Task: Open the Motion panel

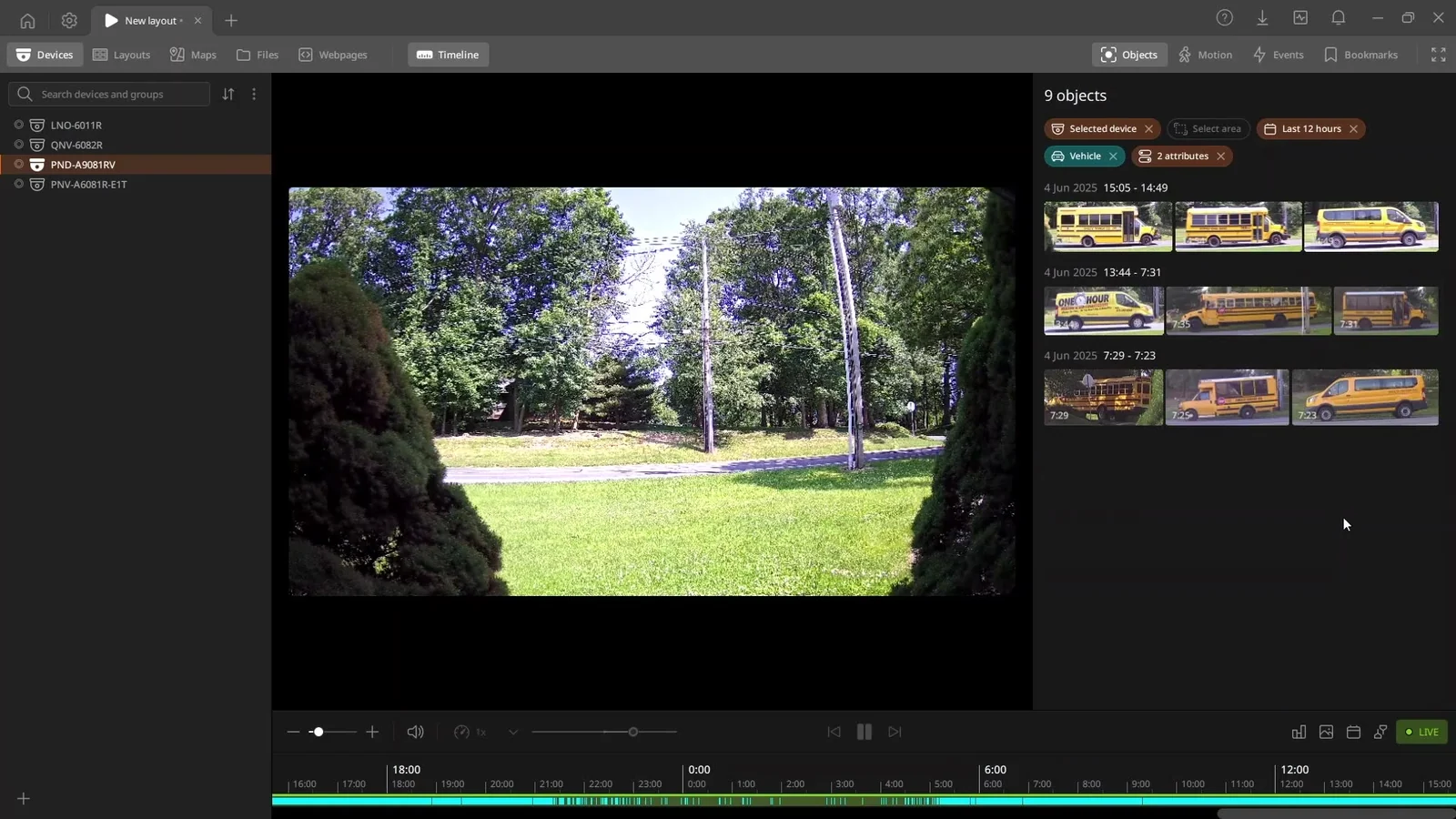Action: coord(1205,55)
